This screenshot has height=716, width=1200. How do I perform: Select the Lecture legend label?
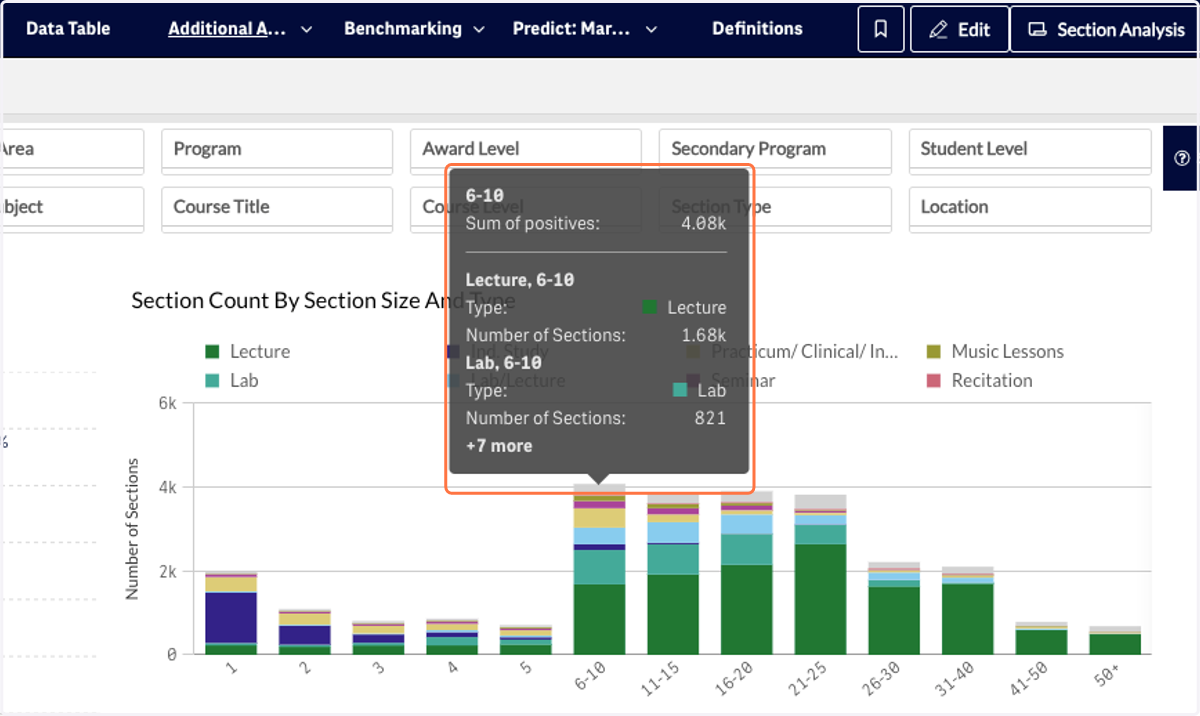click(260, 352)
